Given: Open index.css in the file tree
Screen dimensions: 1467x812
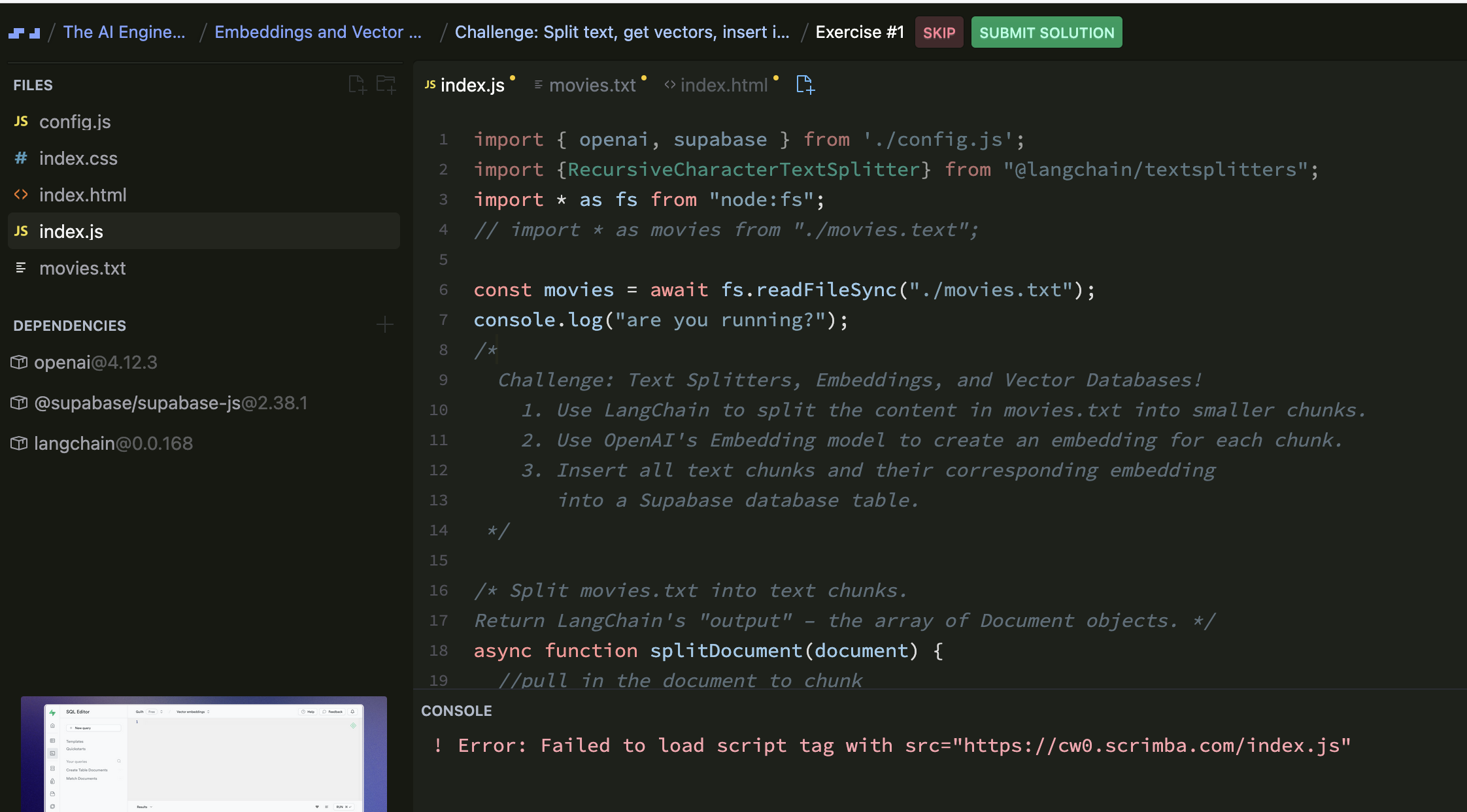Looking at the screenshot, I should pyautogui.click(x=78, y=158).
